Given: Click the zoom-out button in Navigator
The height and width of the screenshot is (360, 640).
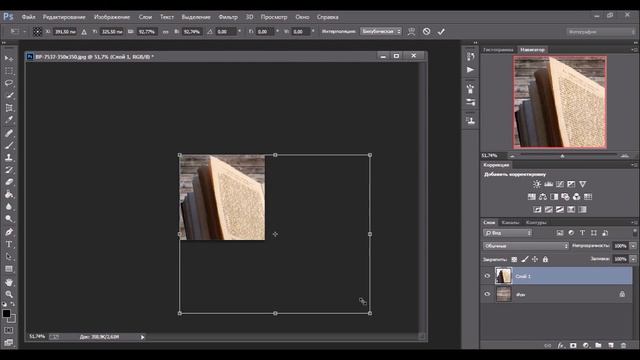Looking at the screenshot, I should coord(512,156).
